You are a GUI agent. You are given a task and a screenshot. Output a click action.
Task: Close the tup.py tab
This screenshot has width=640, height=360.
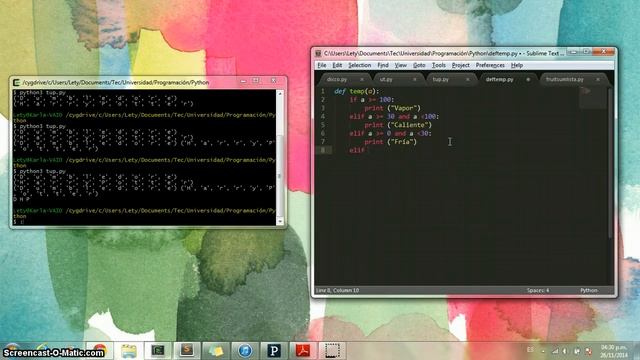click(x=468, y=80)
